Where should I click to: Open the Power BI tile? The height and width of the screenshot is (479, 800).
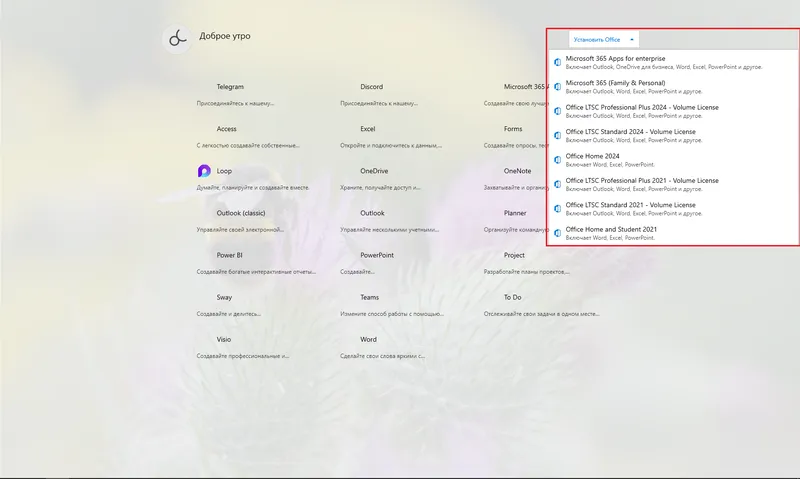(257, 263)
